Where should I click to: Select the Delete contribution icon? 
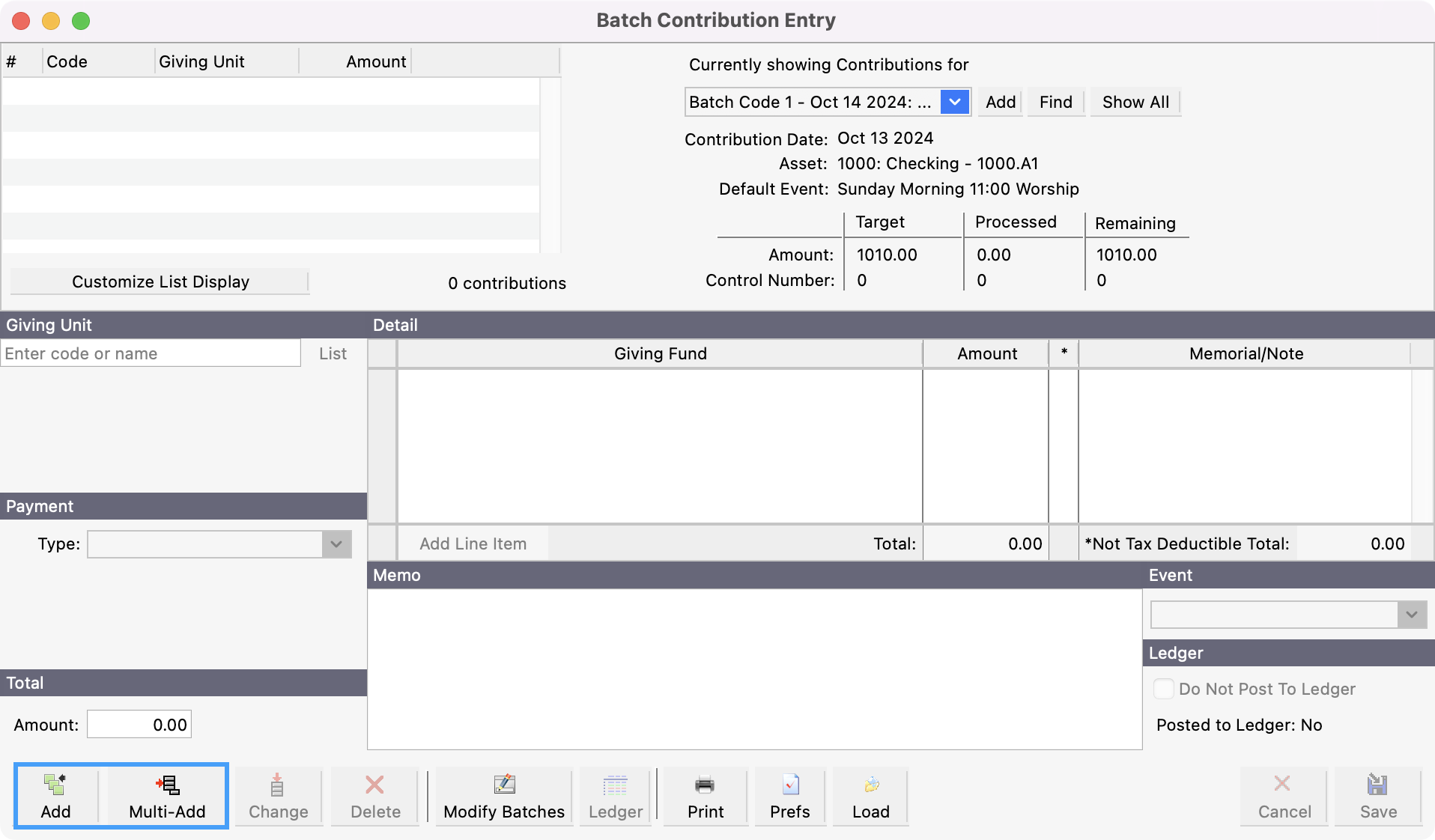coord(374,796)
